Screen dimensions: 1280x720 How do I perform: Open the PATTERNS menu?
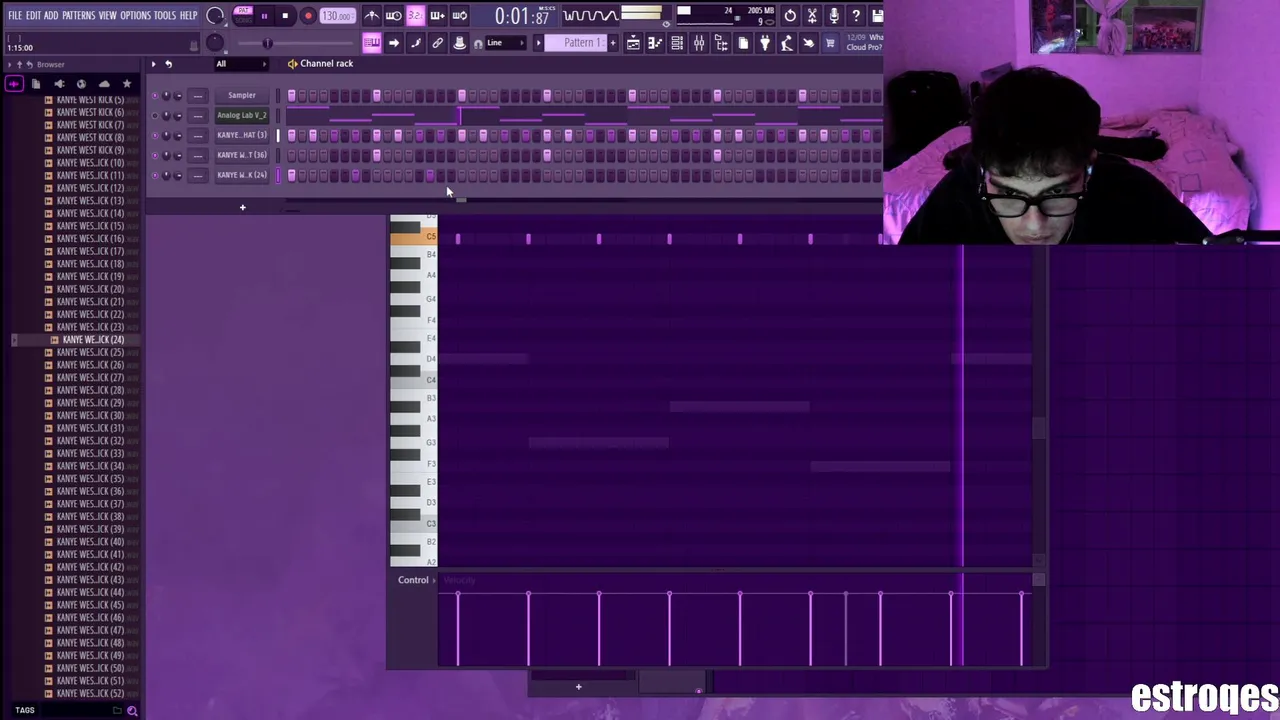click(78, 15)
